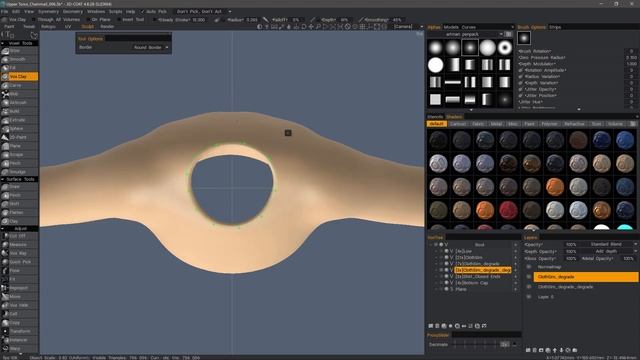Hide the Normalmap layer
The width and height of the screenshot is (640, 360).
pos(529,267)
